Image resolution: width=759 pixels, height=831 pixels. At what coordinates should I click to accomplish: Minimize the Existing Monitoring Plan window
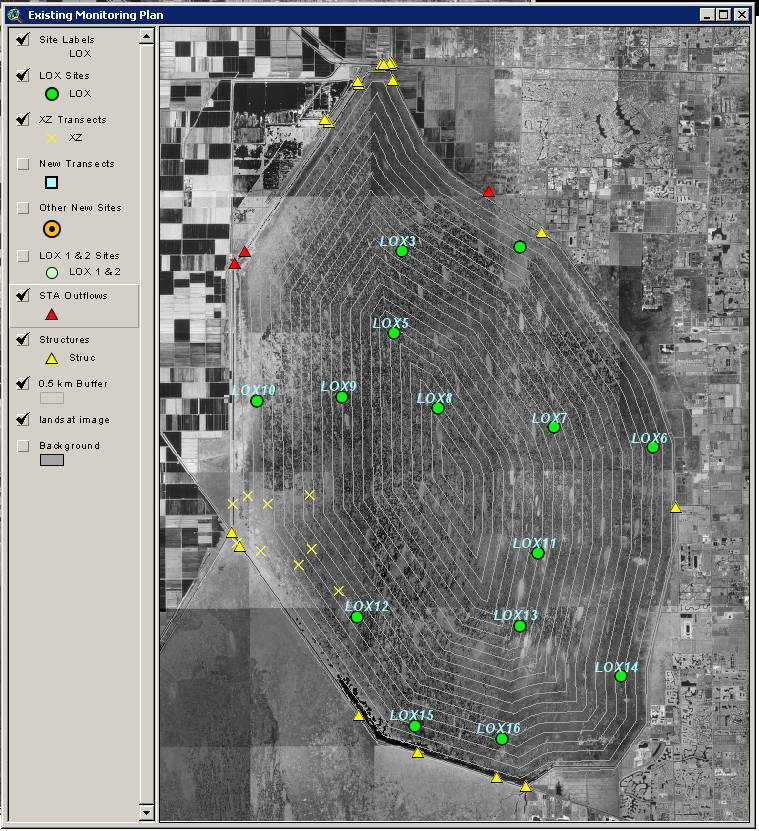(707, 15)
